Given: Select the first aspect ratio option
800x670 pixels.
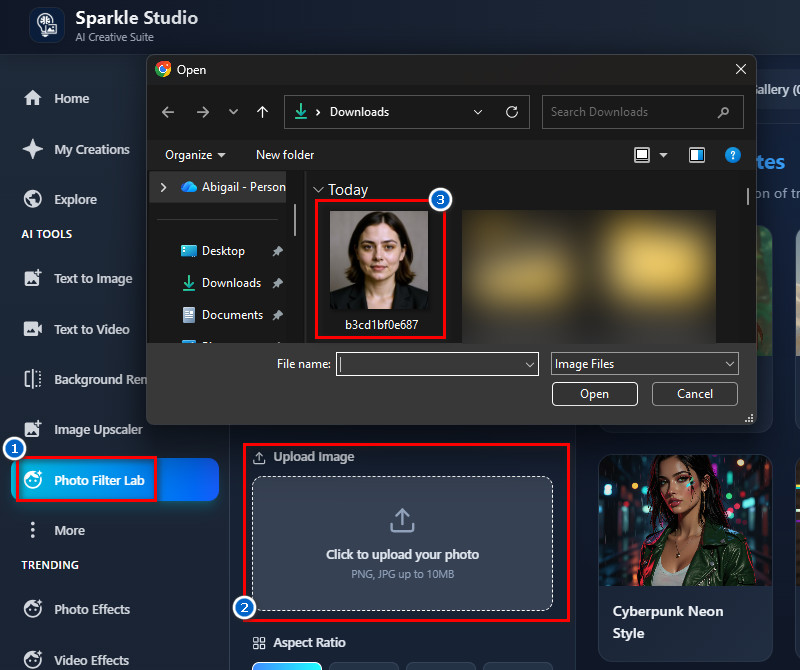Looking at the screenshot, I should 287,666.
